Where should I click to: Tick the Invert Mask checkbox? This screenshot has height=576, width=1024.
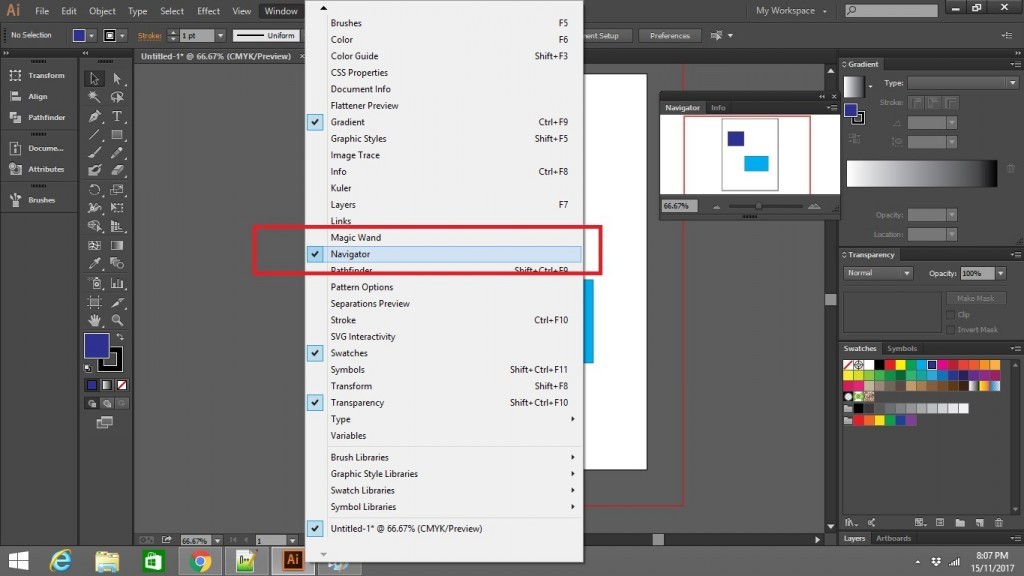click(950, 330)
